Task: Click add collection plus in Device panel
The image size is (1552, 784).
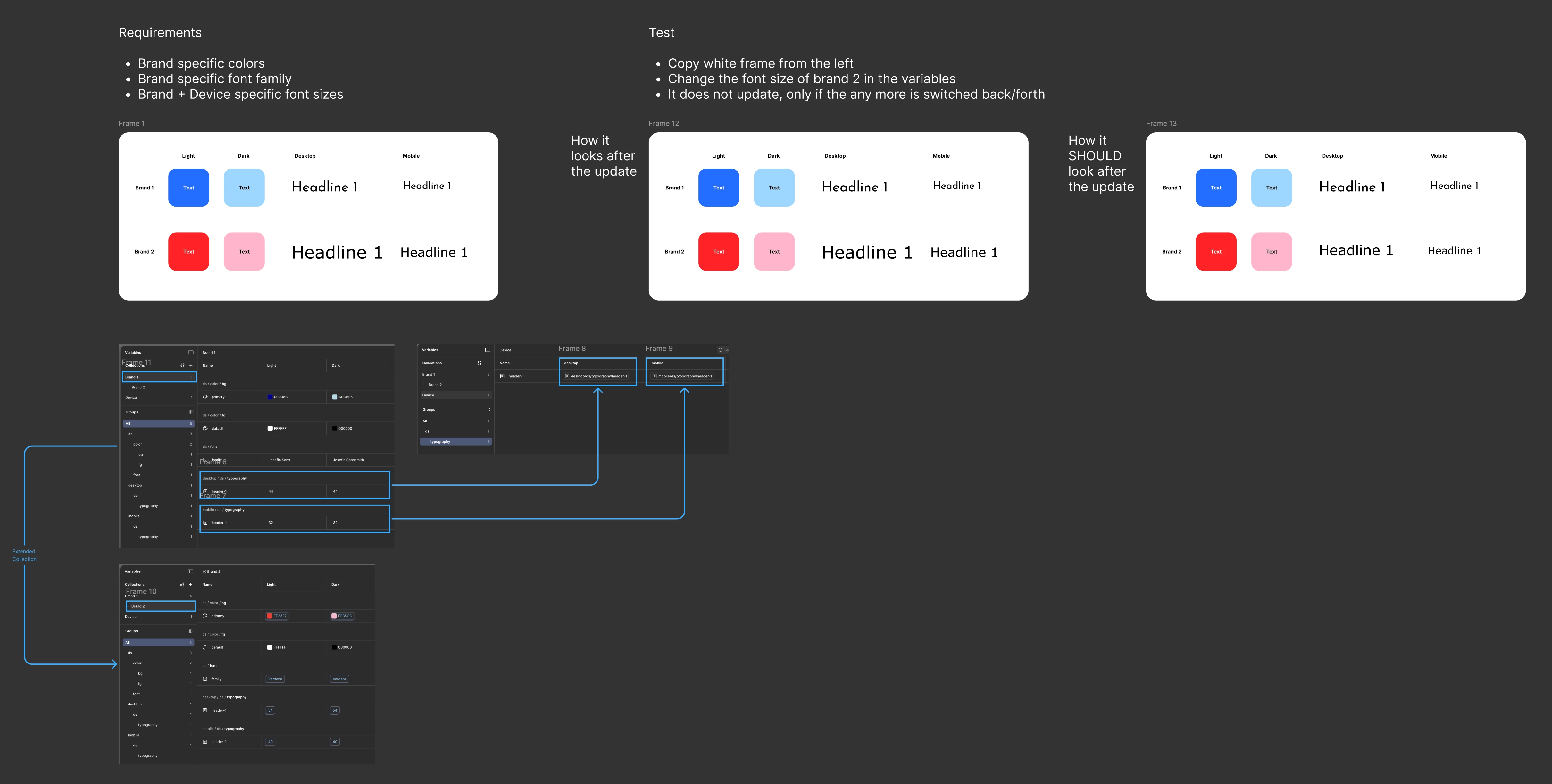Action: [x=488, y=363]
